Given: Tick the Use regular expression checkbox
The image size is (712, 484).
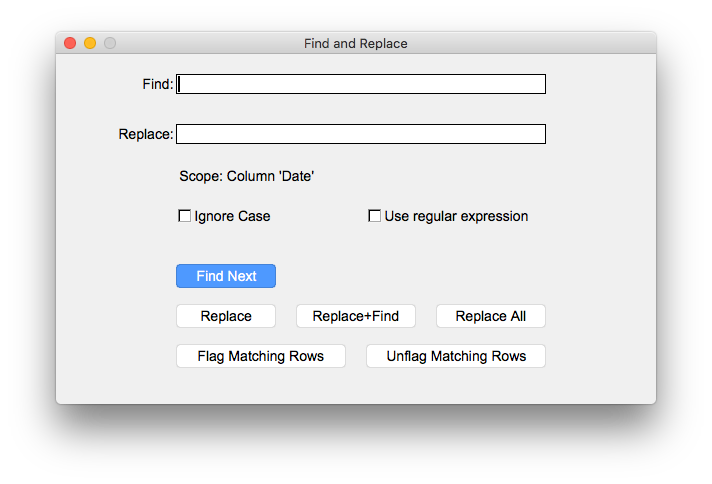Looking at the screenshot, I should (375, 216).
